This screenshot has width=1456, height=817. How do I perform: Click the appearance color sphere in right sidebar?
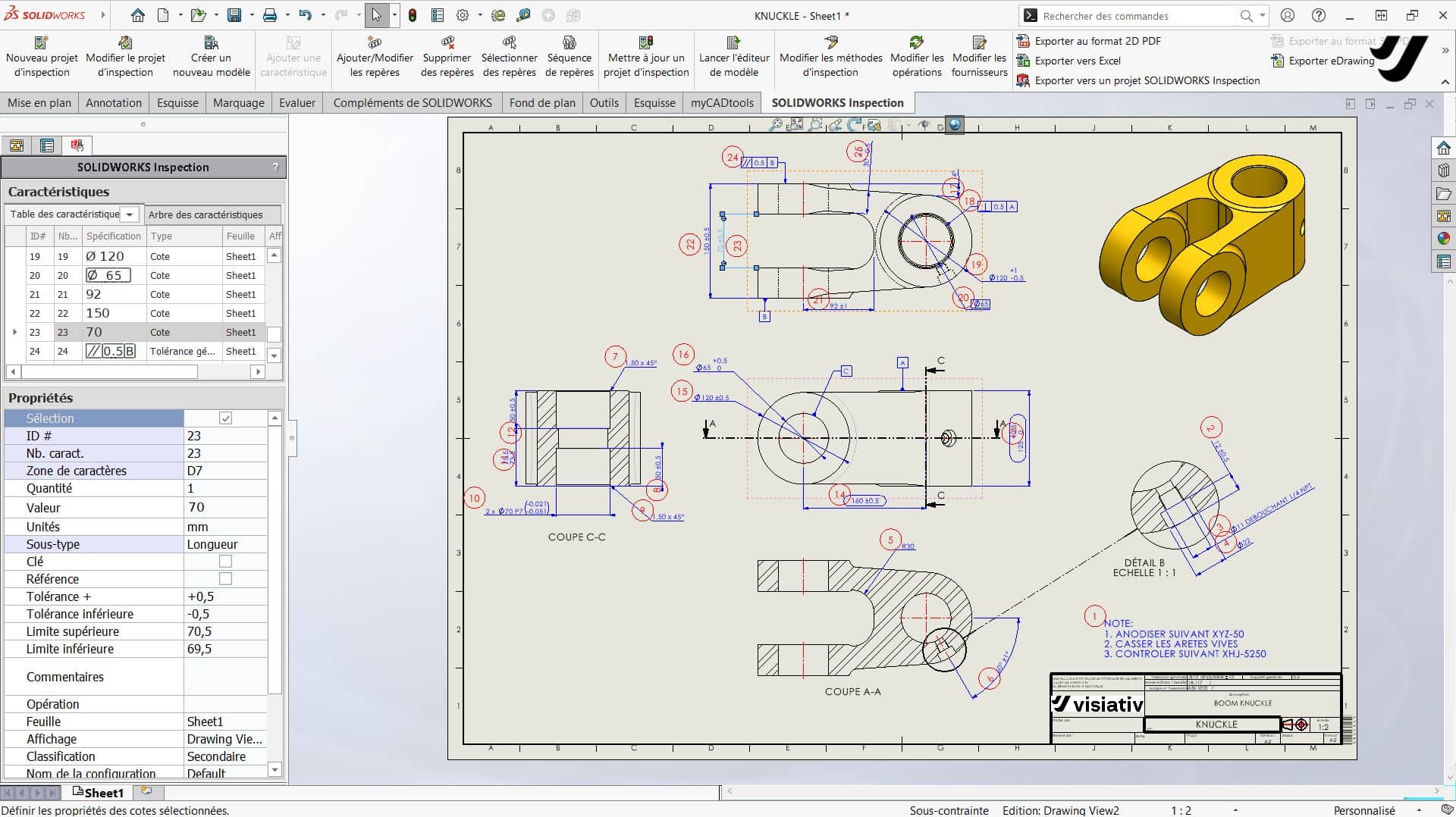1443,239
